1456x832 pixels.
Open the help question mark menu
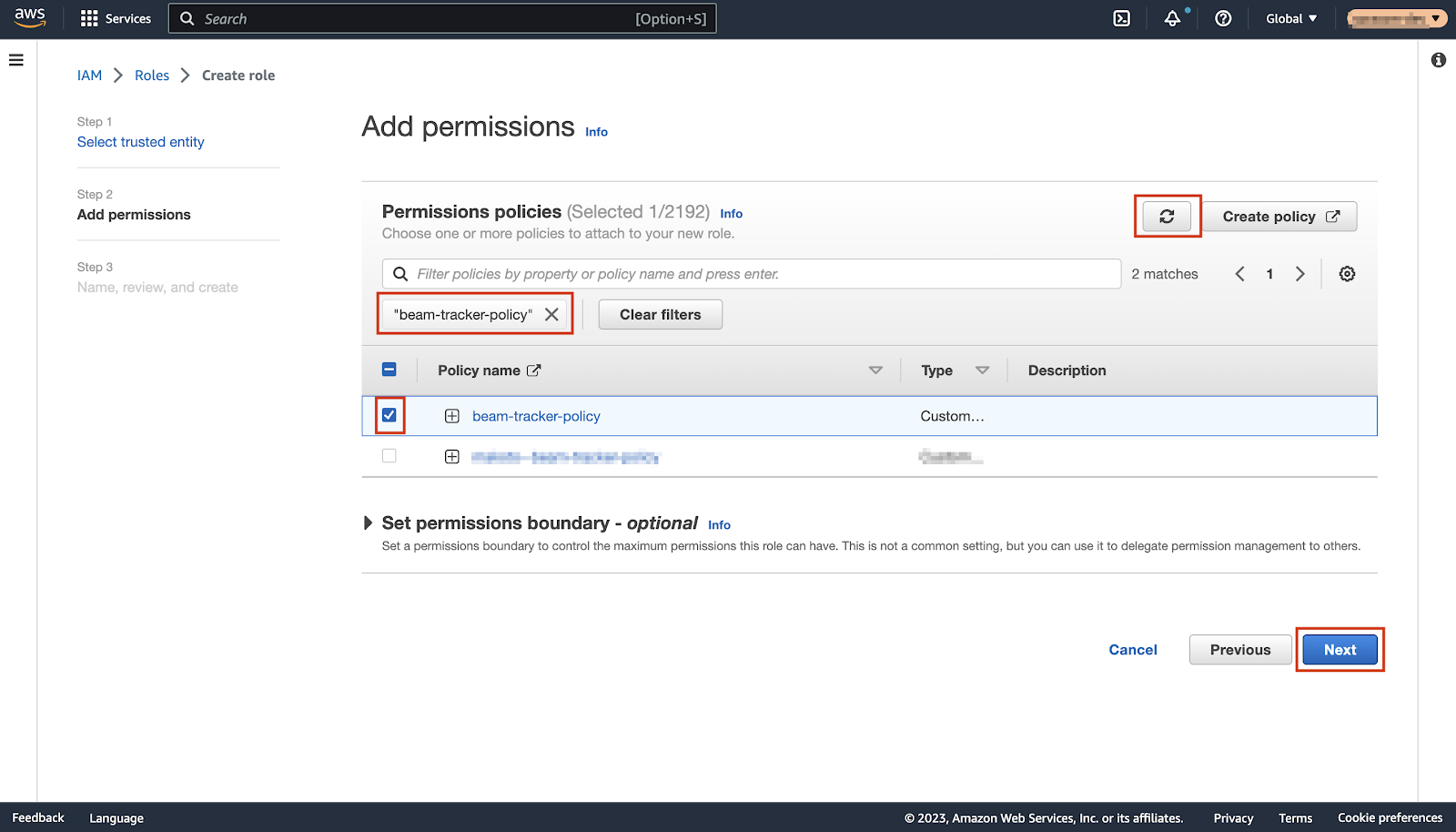[1223, 18]
